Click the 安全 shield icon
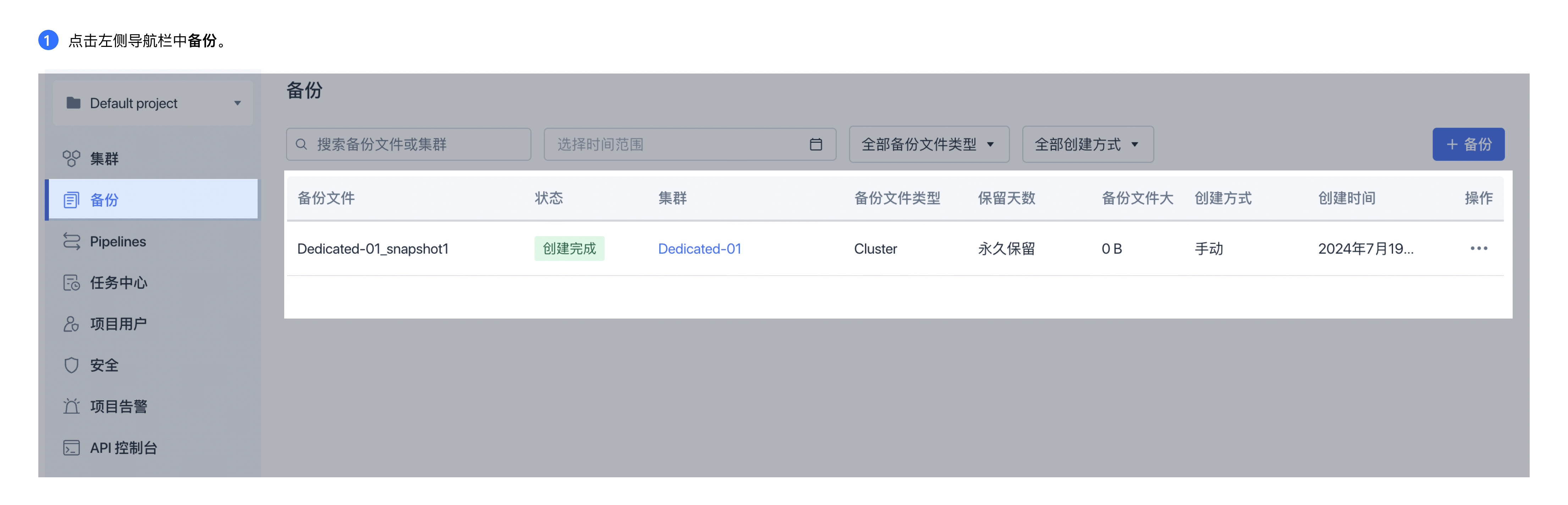 (71, 365)
